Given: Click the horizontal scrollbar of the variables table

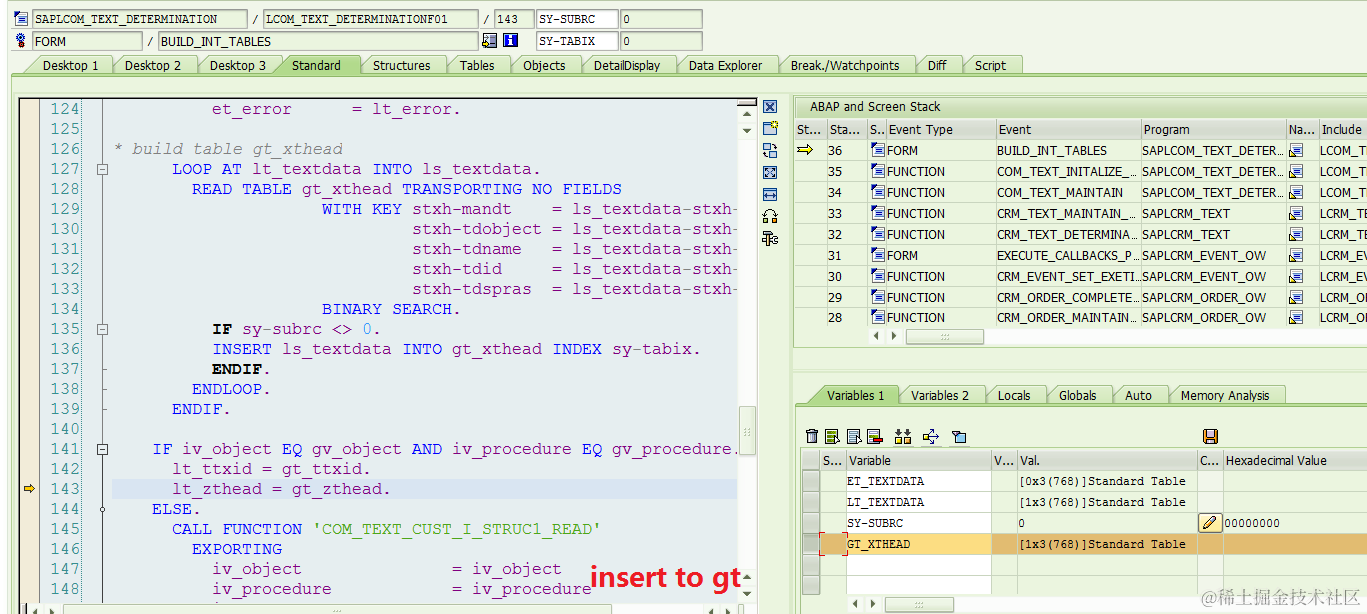Looking at the screenshot, I should pyautogui.click(x=918, y=604).
